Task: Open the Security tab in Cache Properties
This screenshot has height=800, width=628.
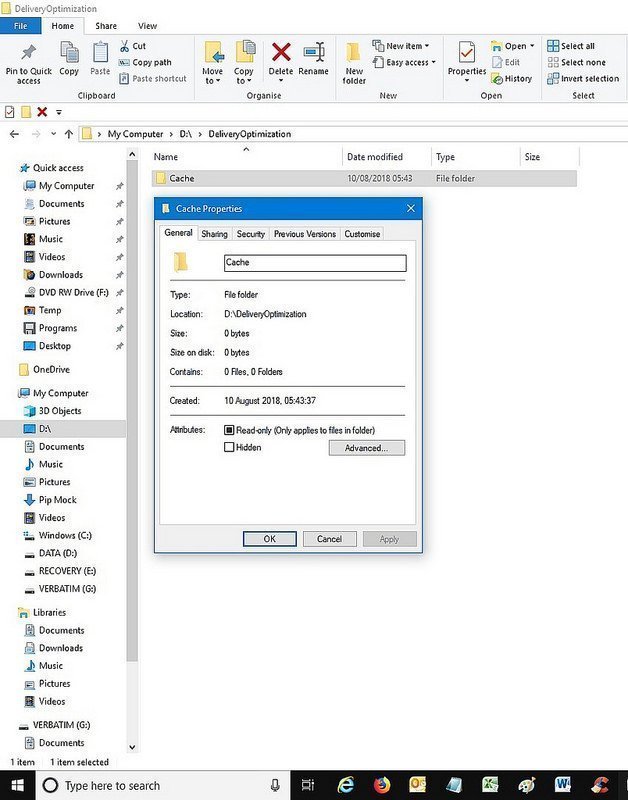Action: 250,234
